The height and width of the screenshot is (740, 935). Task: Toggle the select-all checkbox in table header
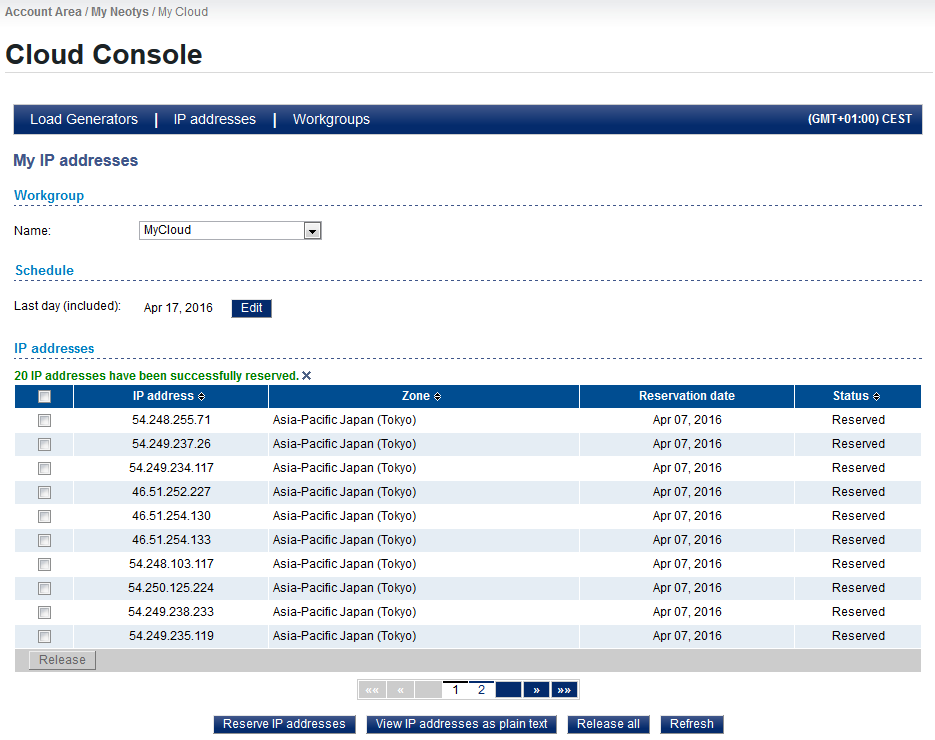(44, 397)
